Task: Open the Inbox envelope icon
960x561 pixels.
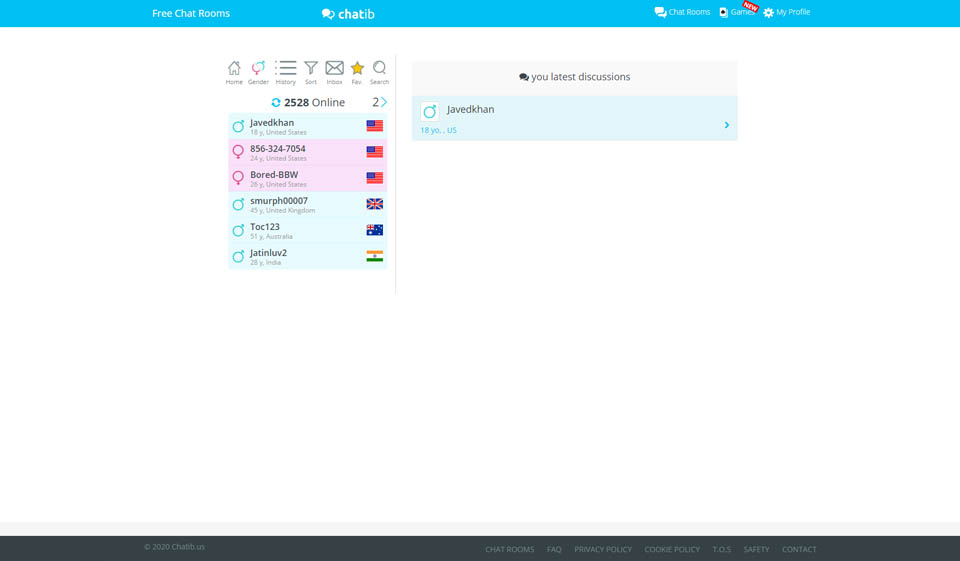Action: coord(334,69)
